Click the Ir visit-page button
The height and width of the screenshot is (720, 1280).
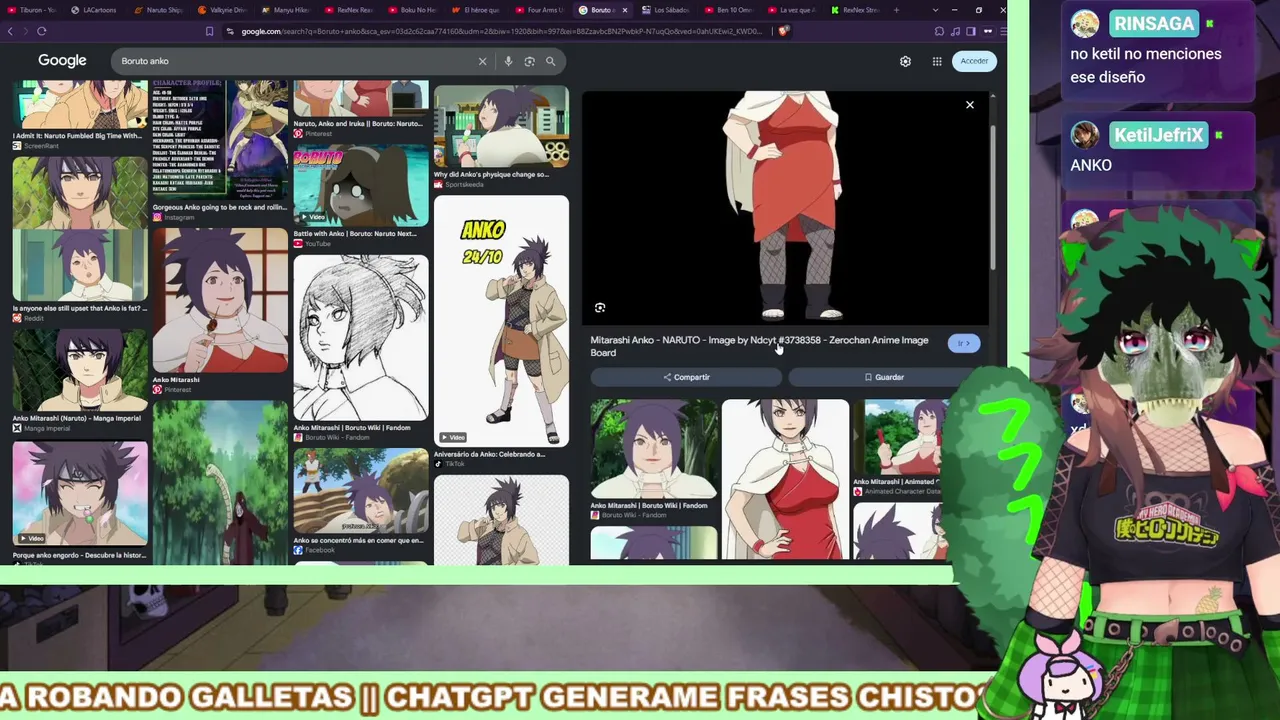tap(964, 344)
